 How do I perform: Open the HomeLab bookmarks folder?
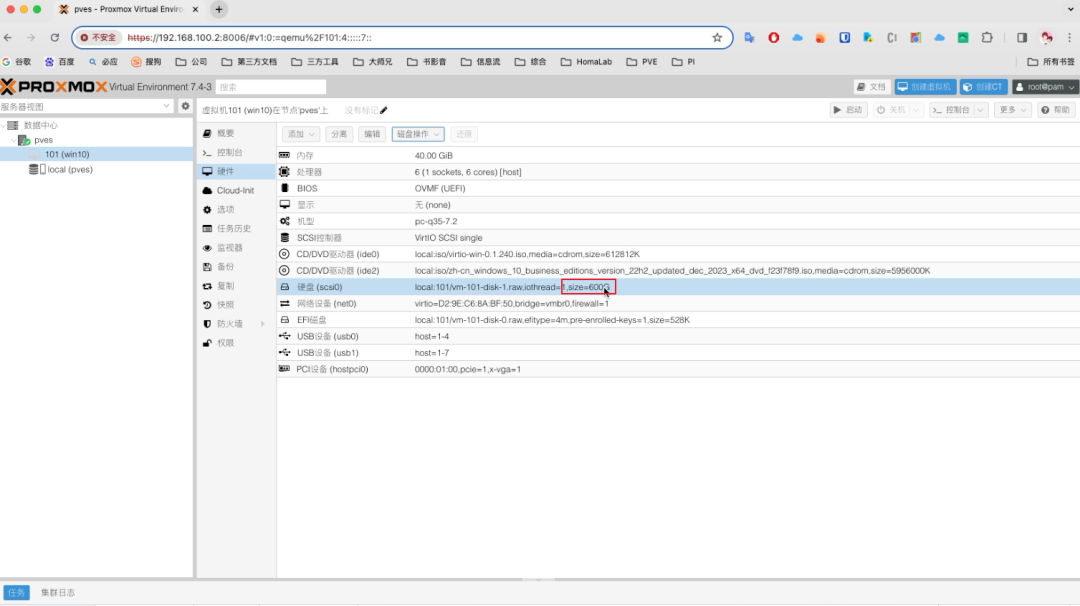click(586, 62)
